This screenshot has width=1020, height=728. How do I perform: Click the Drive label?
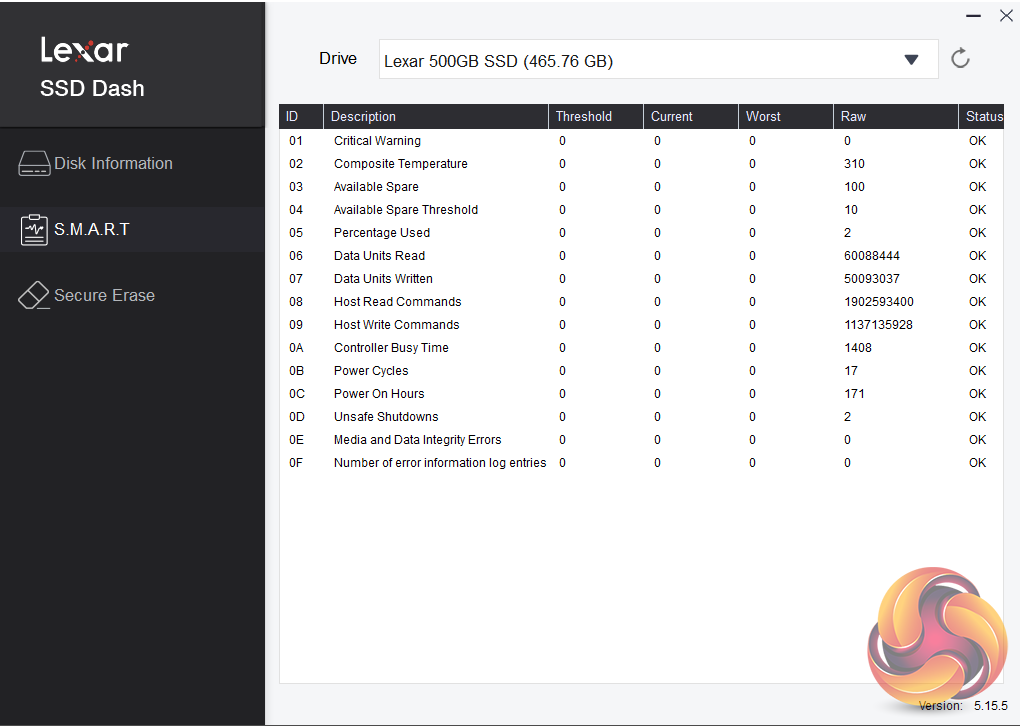pos(338,59)
